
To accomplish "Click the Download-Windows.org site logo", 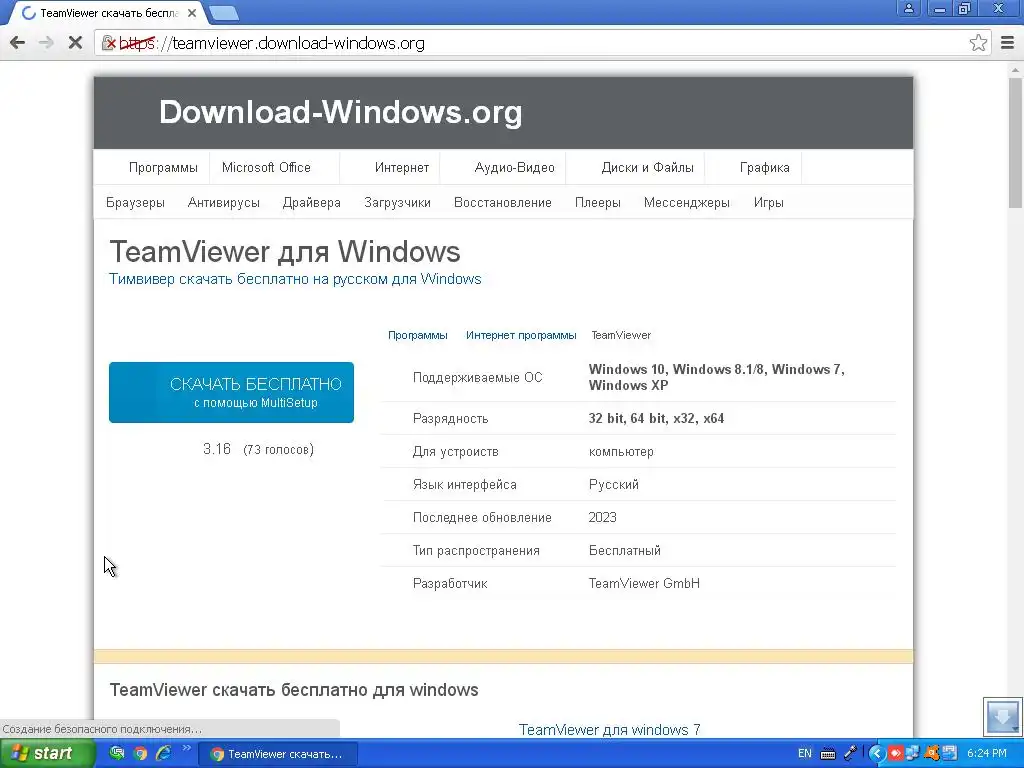I will (340, 112).
